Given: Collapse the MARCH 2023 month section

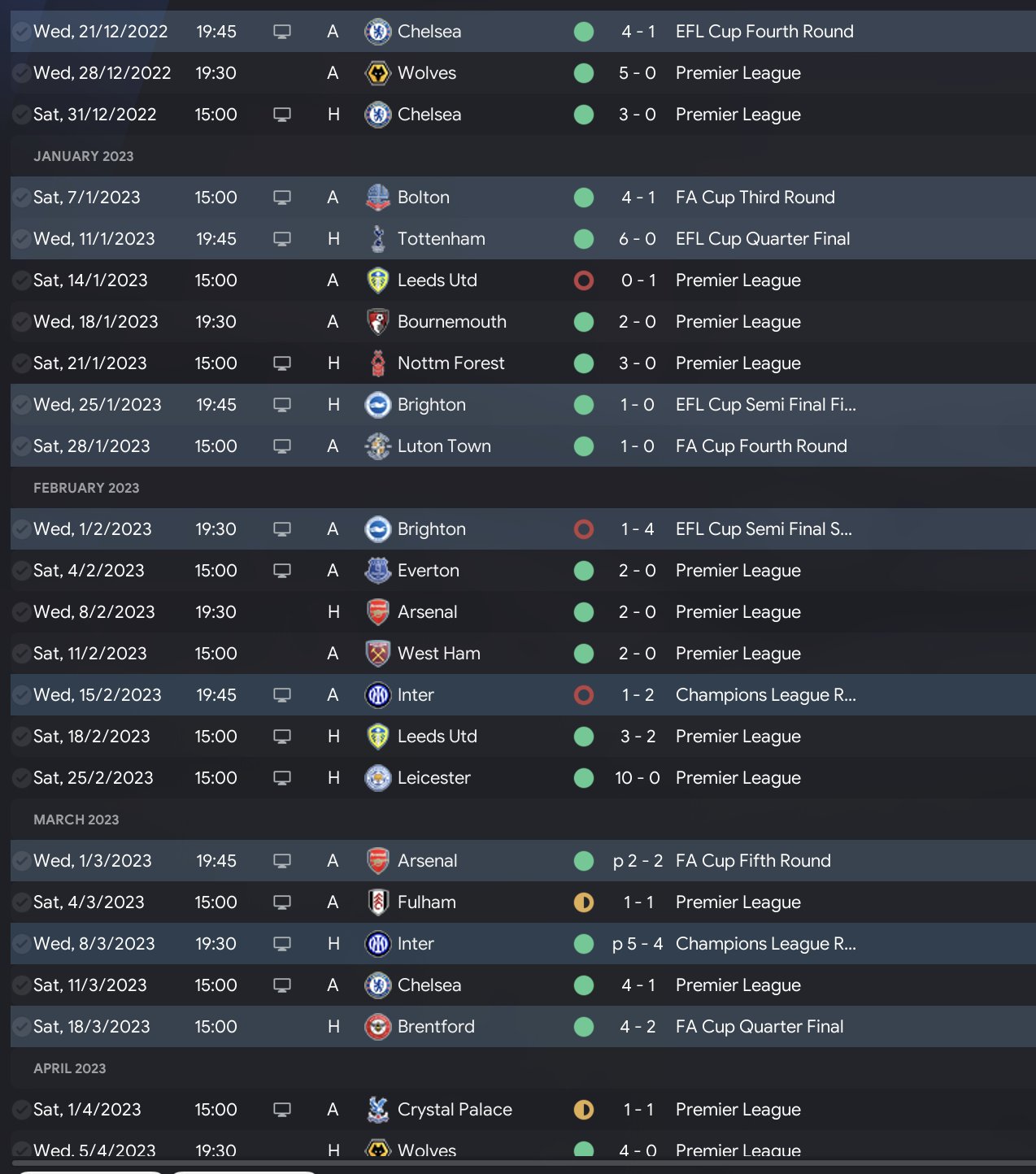Looking at the screenshot, I should [76, 820].
